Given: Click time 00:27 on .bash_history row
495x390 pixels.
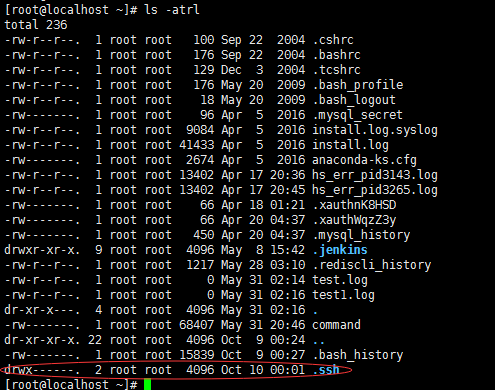Looking at the screenshot, I should (x=287, y=355).
